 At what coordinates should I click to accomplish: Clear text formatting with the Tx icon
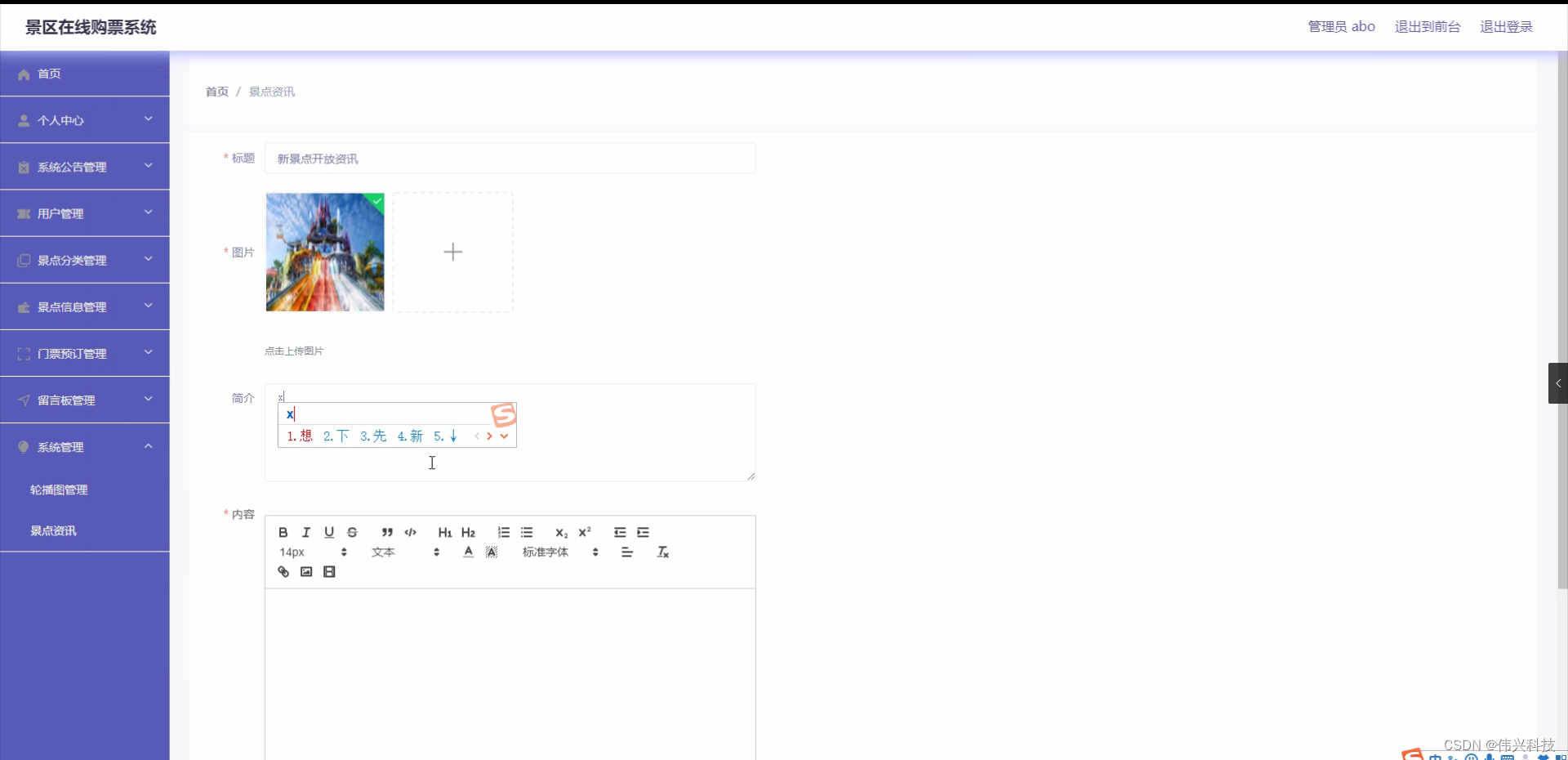pos(662,552)
